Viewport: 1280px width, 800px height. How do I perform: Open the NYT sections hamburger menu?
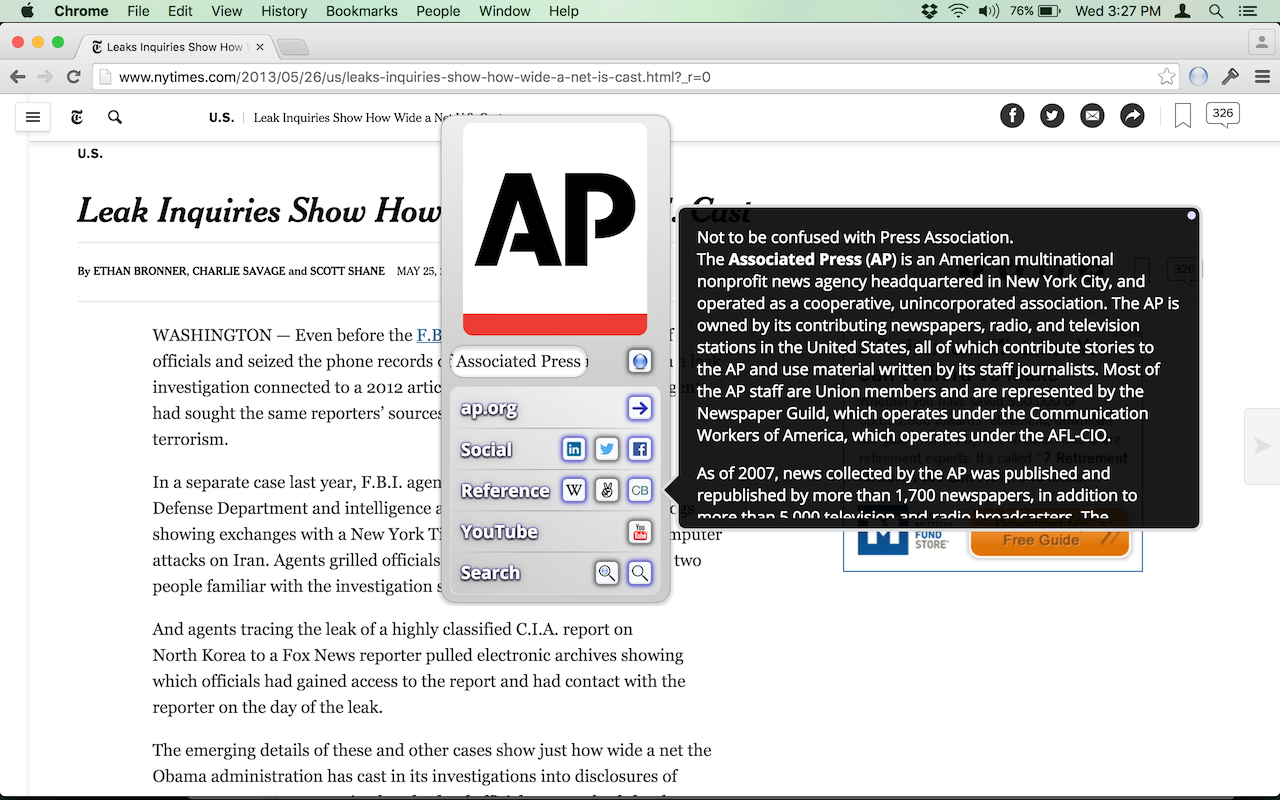(x=33, y=117)
